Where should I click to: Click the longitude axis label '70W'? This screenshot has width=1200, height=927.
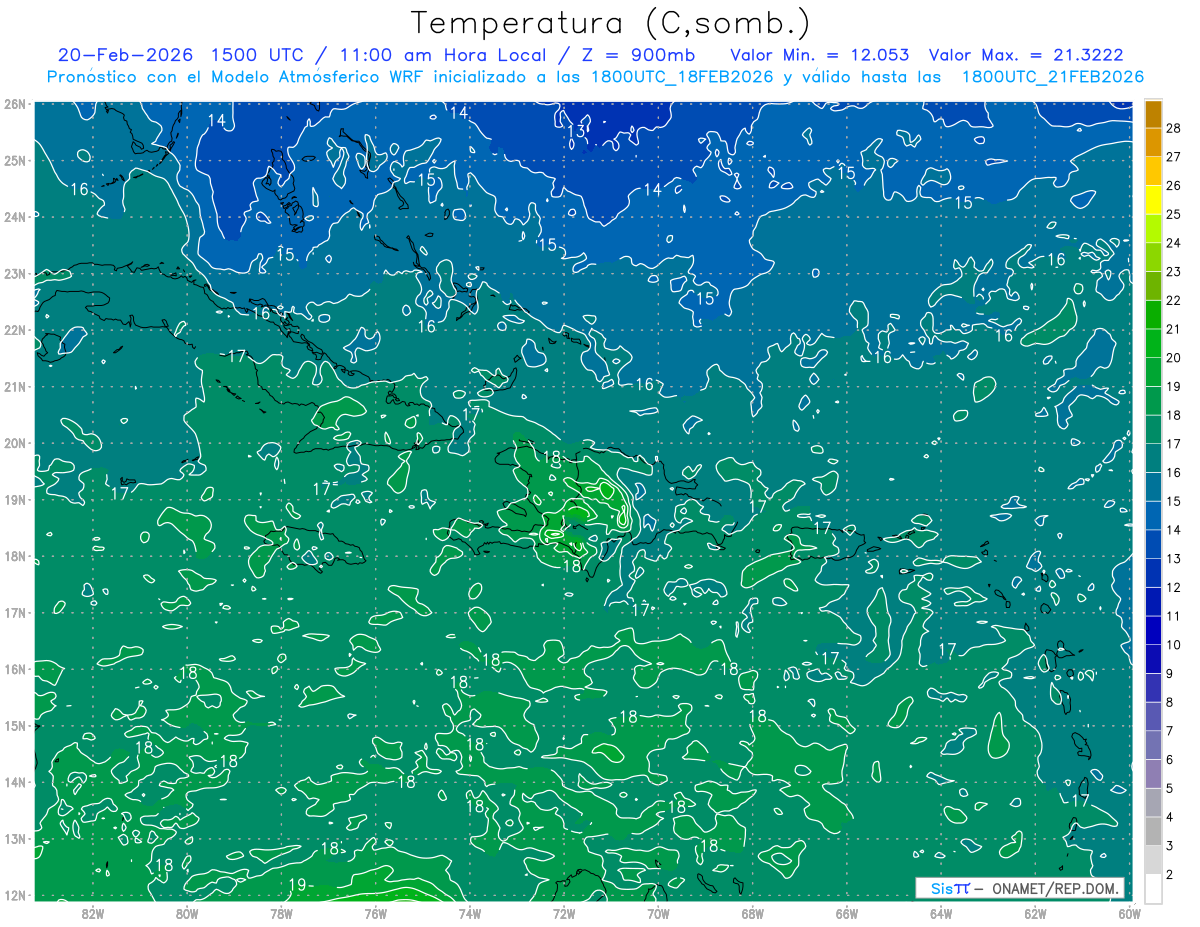coord(658,912)
